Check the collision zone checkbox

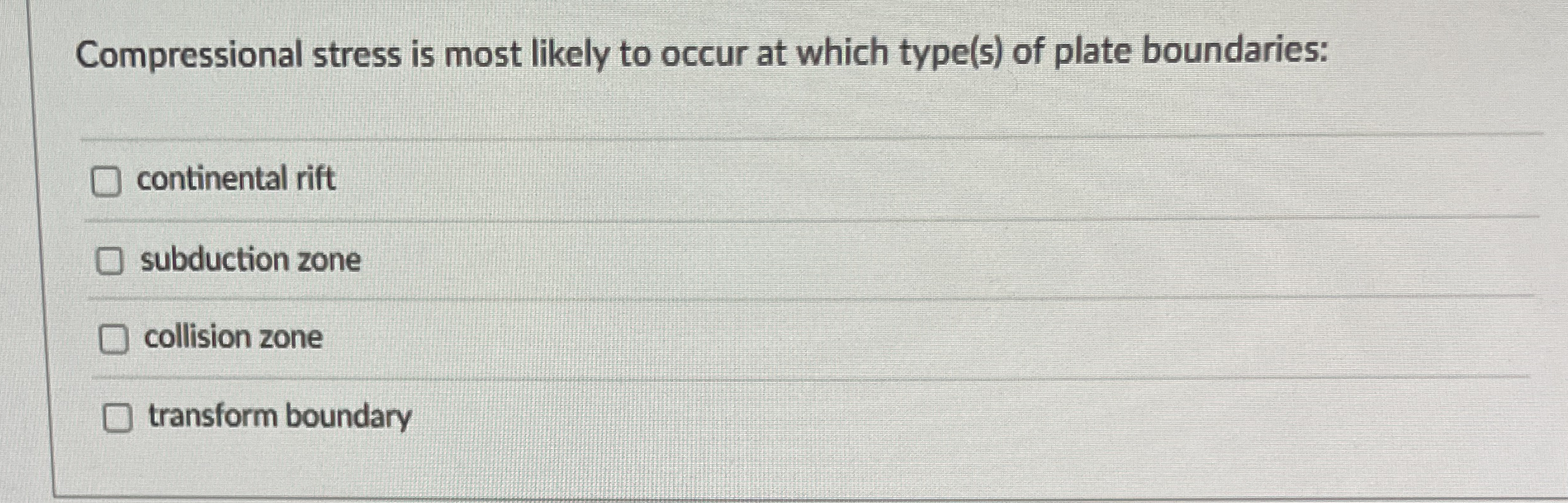click(115, 339)
